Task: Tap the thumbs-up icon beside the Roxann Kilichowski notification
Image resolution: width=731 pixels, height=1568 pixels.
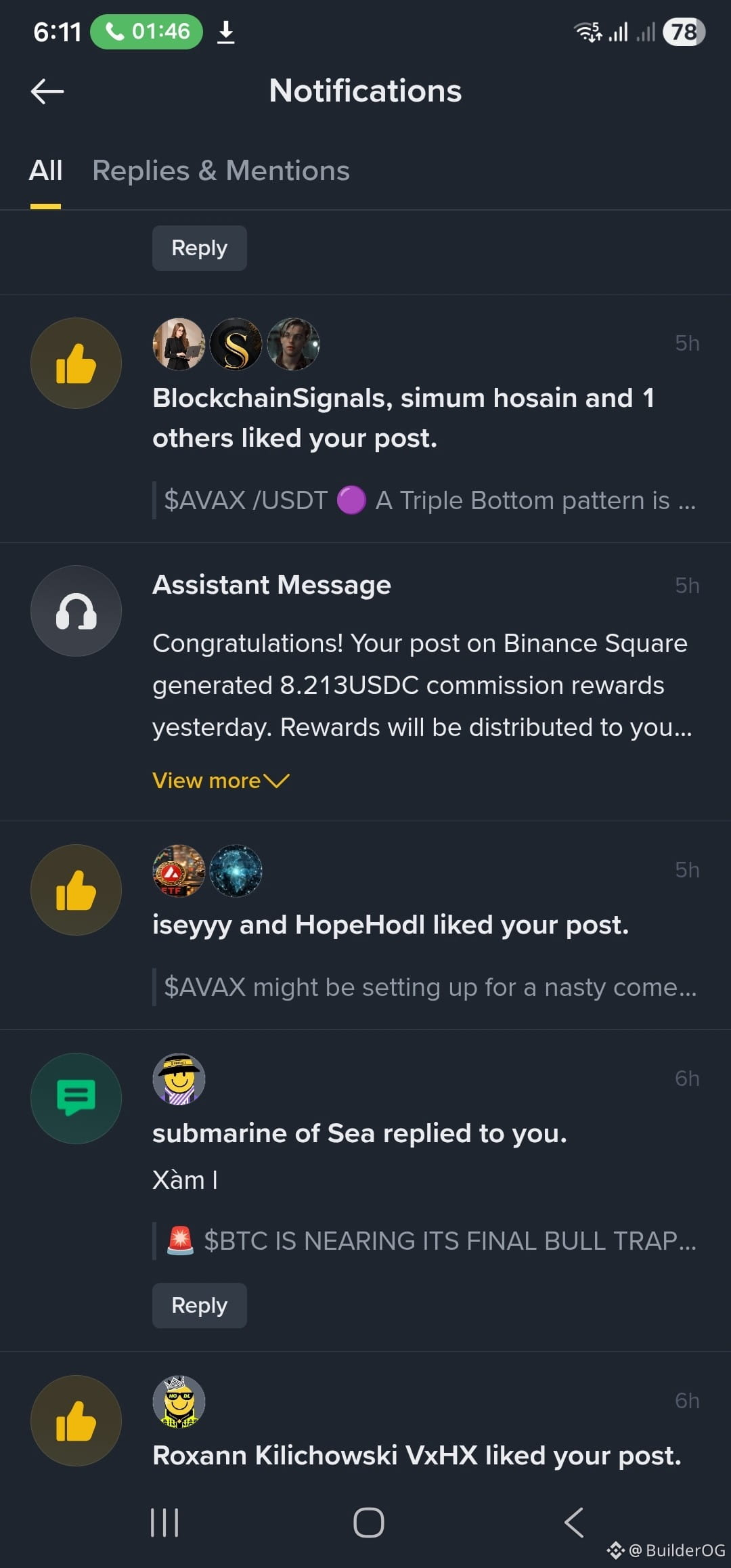Action: pyautogui.click(x=76, y=1420)
